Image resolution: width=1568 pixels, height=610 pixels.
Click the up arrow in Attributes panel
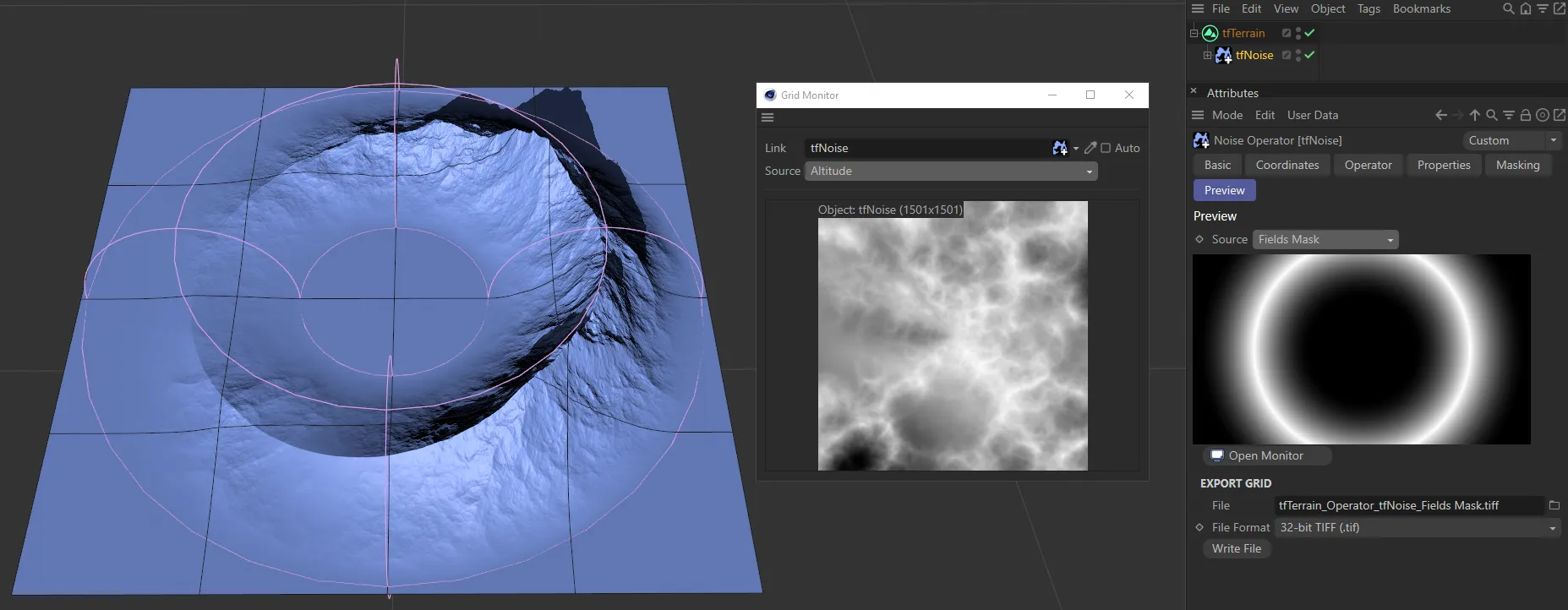pos(1475,115)
